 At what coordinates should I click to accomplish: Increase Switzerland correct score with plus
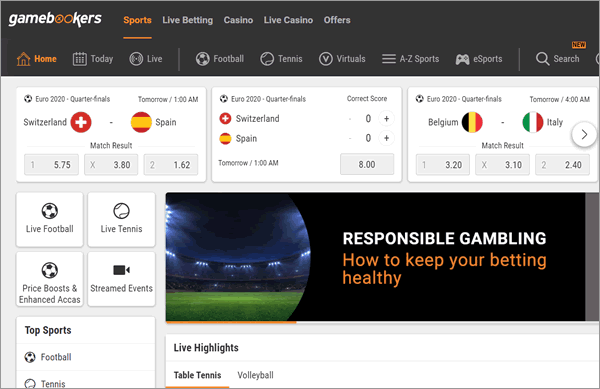tap(386, 119)
